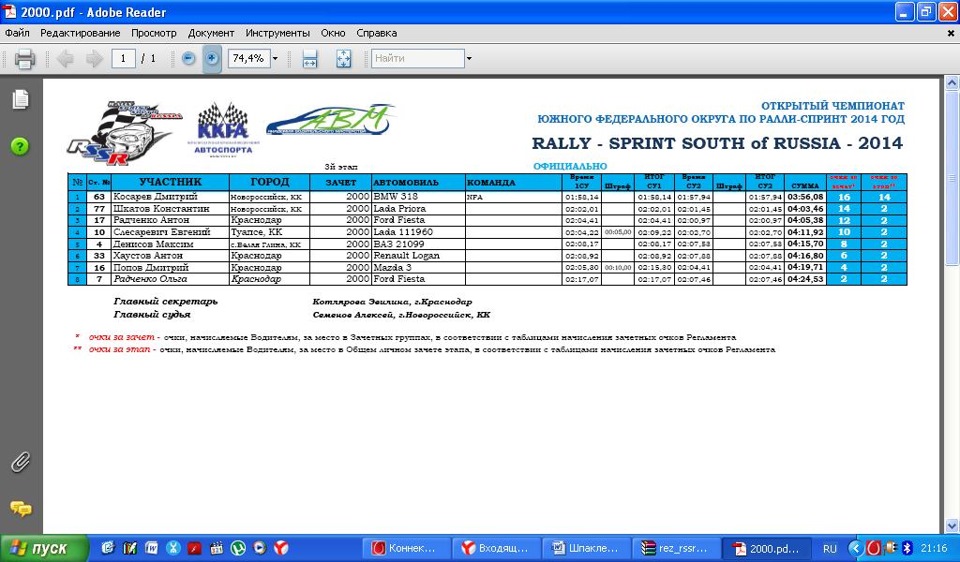Click the name Слесаревич Евгений
The width and height of the screenshot is (960, 562).
(162, 232)
